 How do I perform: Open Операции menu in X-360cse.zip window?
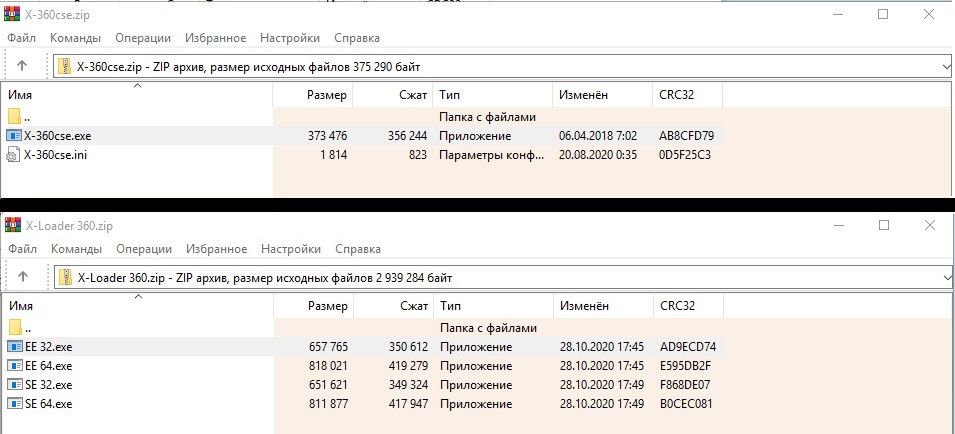(143, 38)
